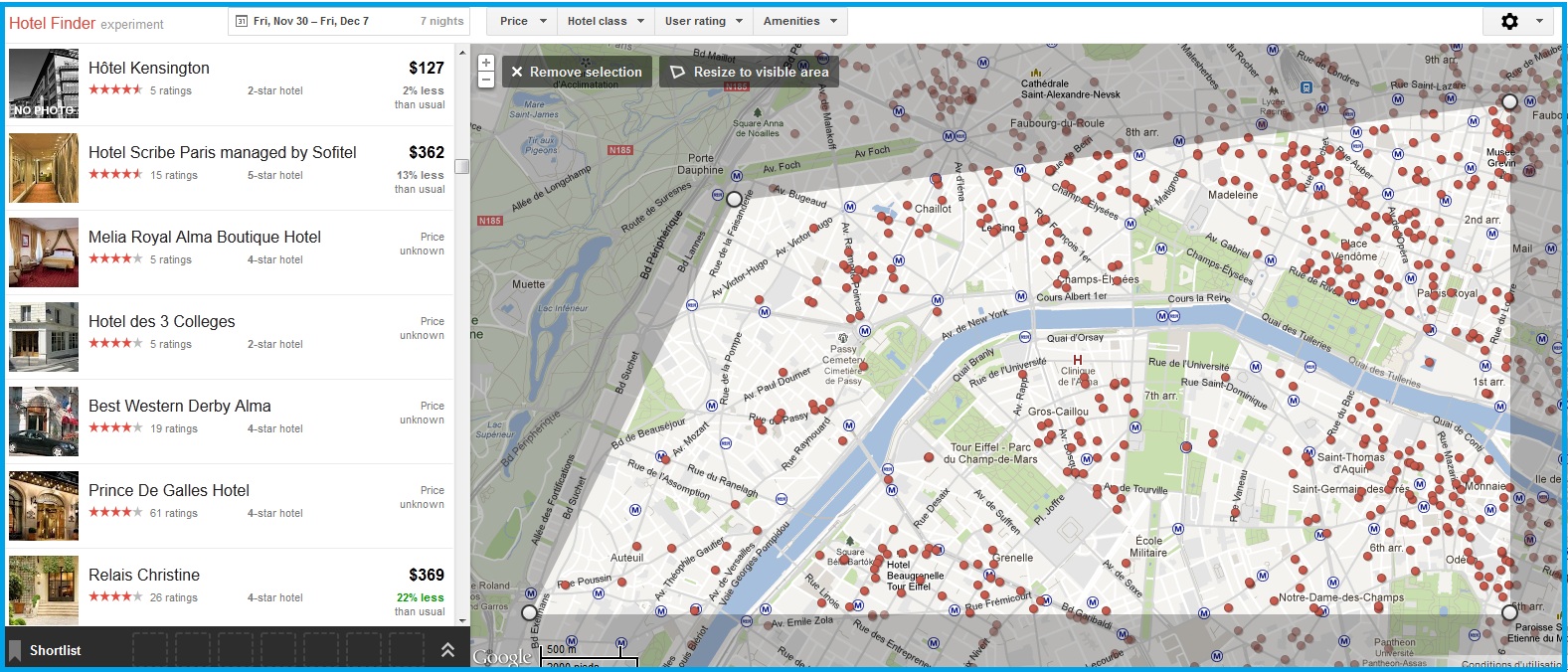Click the selection handle near Porte Dauphine
Viewport: 1568px width, 672px height.
point(734,199)
